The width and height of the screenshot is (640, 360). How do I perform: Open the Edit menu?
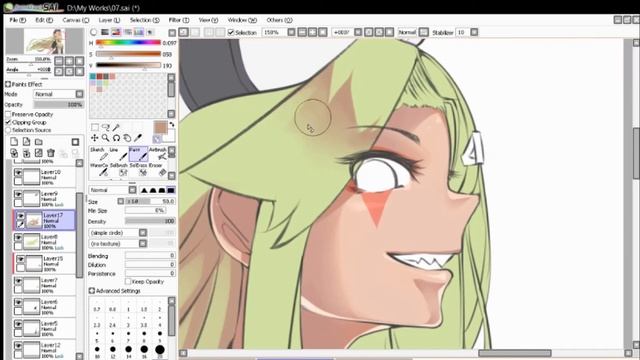(44, 20)
